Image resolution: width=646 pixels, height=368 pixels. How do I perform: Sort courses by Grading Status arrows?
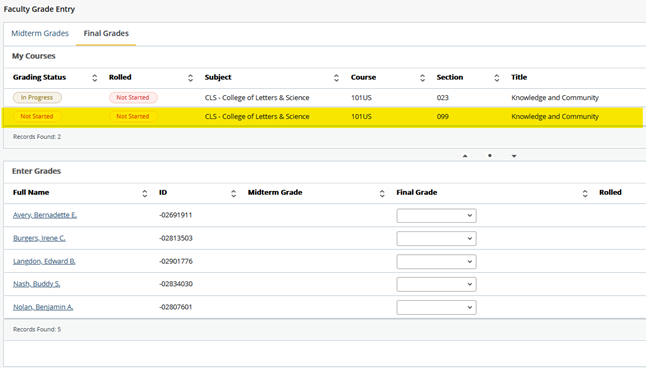click(x=94, y=78)
